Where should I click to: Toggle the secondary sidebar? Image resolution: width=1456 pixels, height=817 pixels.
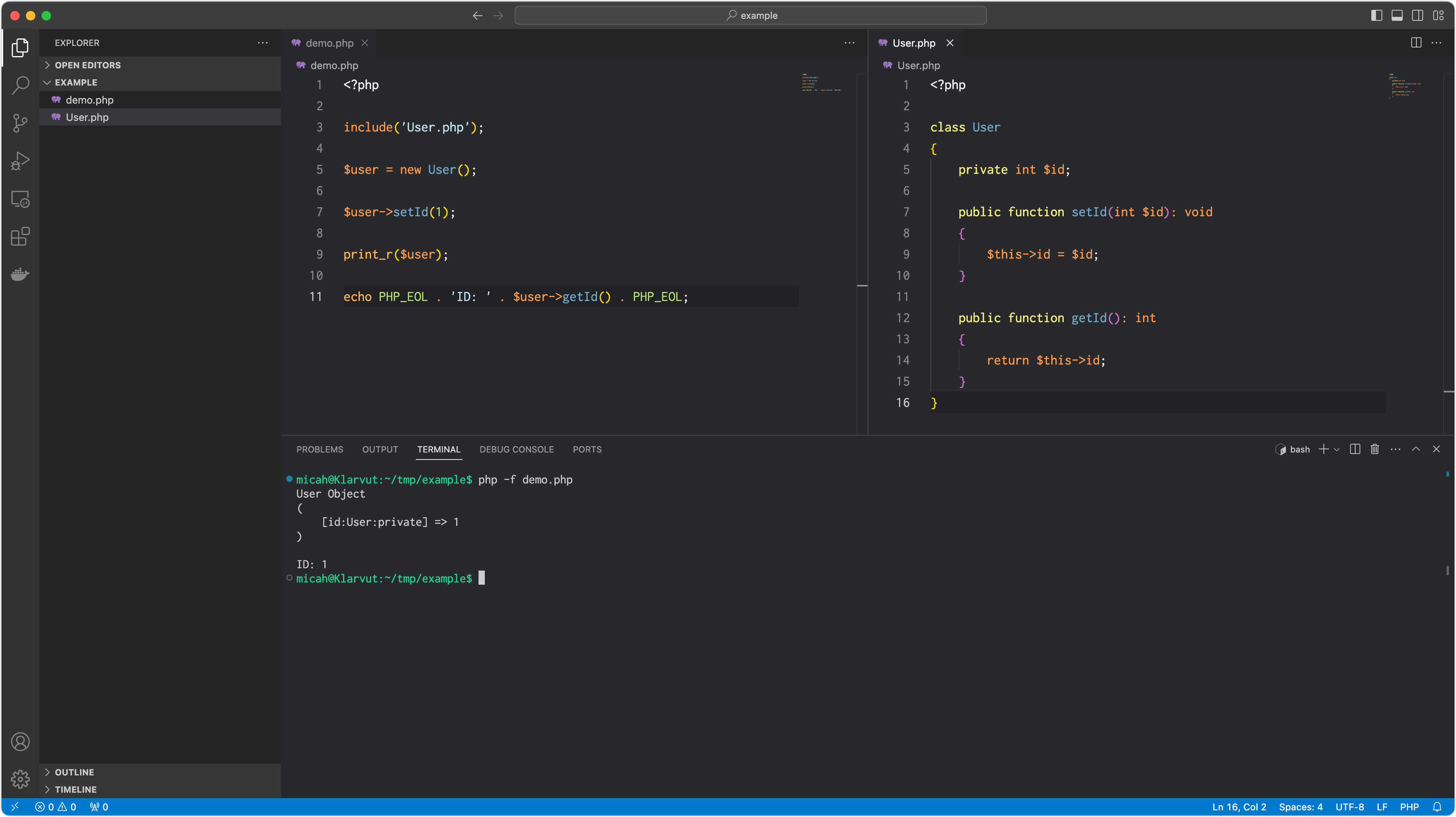[1418, 15]
